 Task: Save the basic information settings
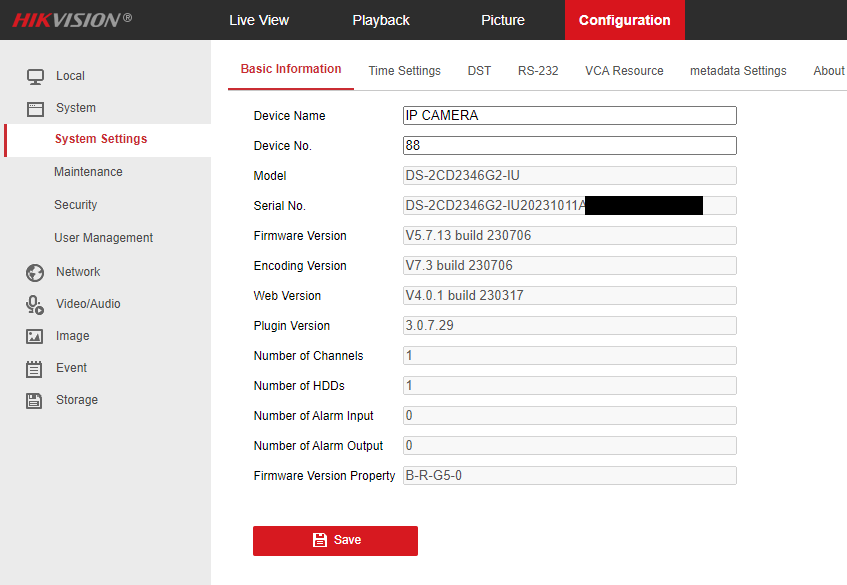coord(335,540)
